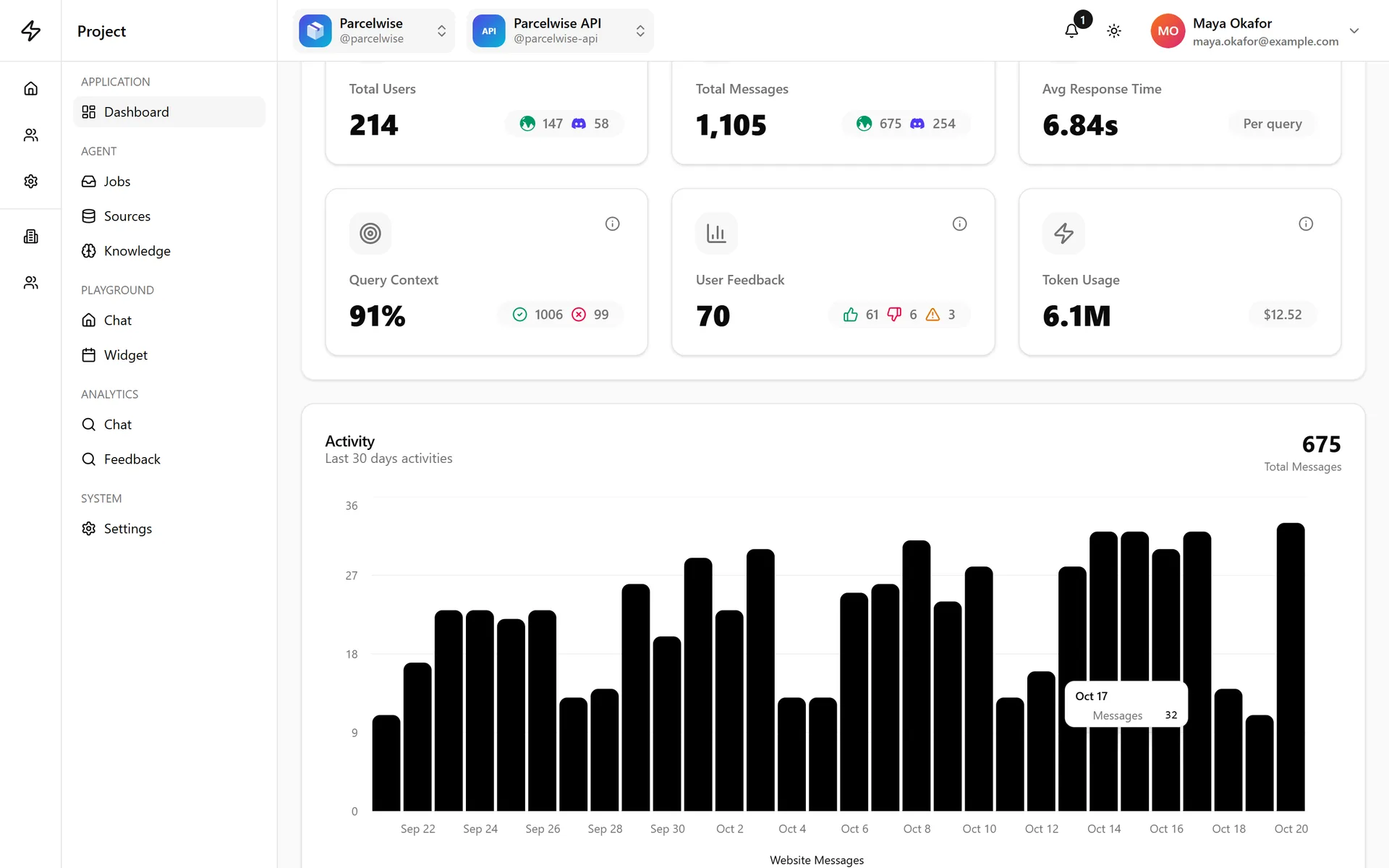Click the MO user avatar
This screenshot has width=1389, height=868.
click(1168, 30)
